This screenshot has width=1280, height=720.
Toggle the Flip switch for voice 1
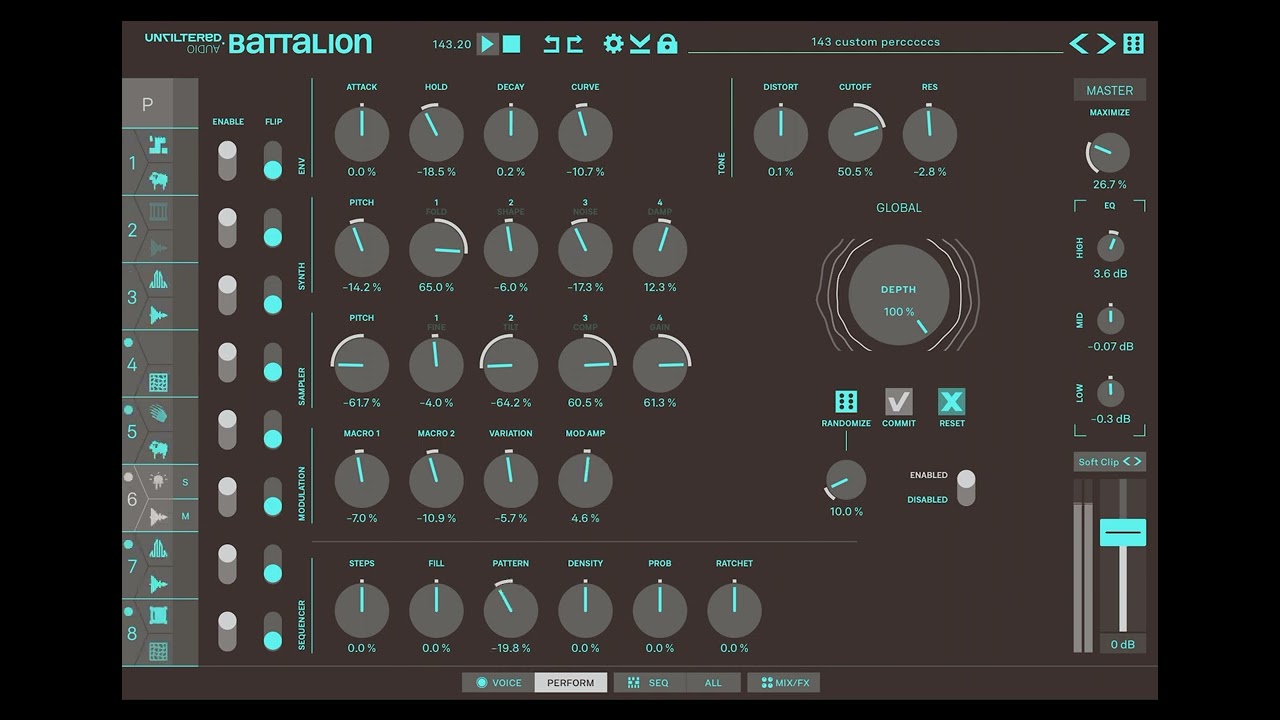[x=273, y=160]
